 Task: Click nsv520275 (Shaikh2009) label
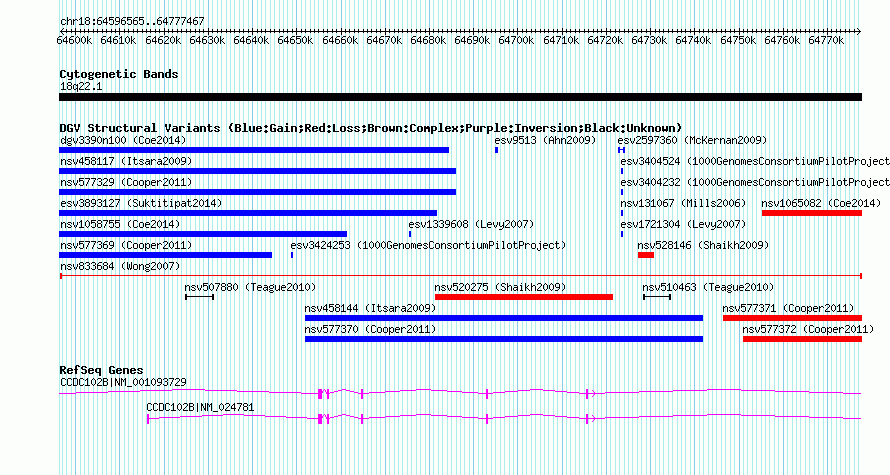pyautogui.click(x=500, y=287)
